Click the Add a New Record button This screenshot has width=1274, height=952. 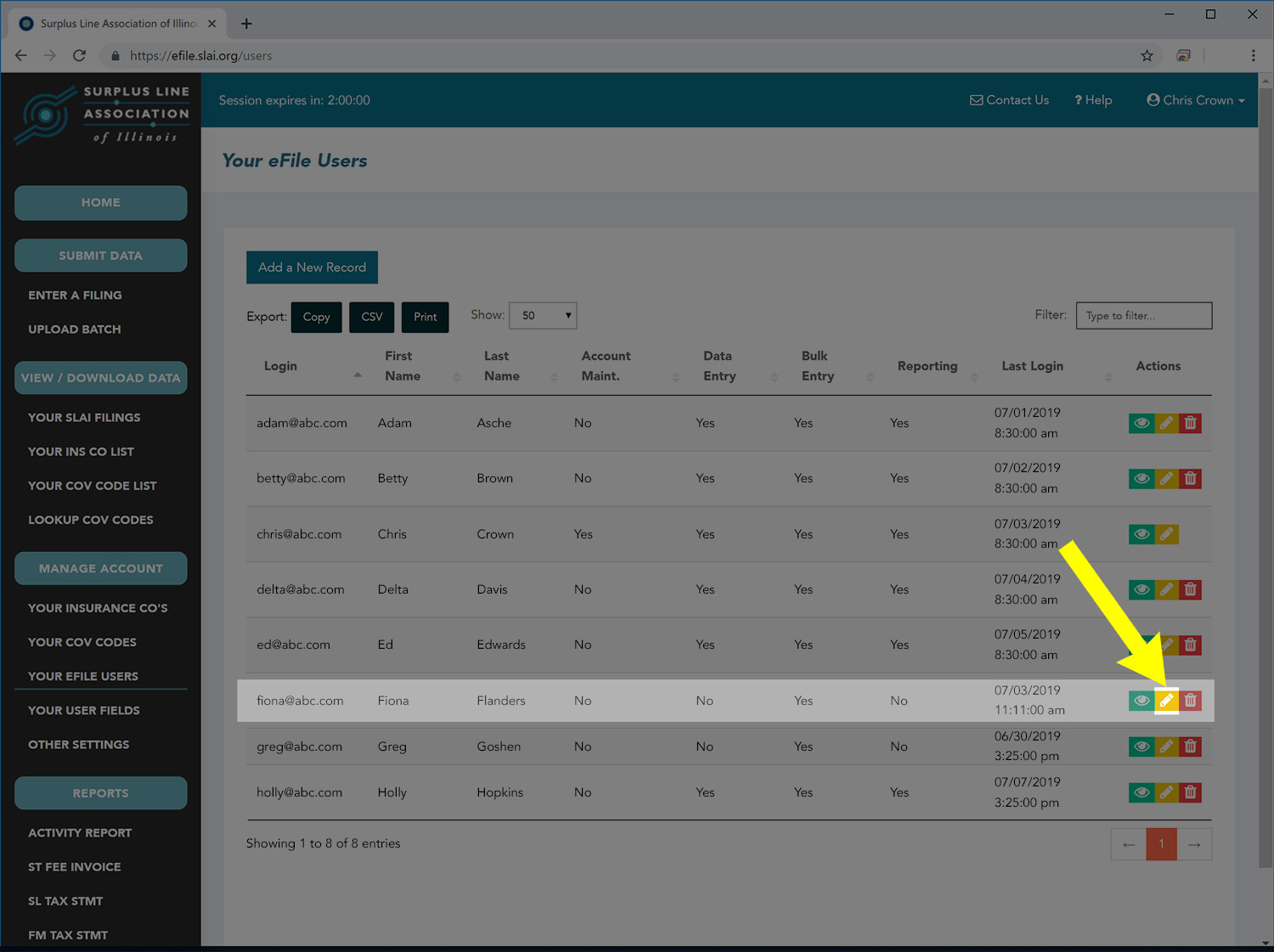312,267
